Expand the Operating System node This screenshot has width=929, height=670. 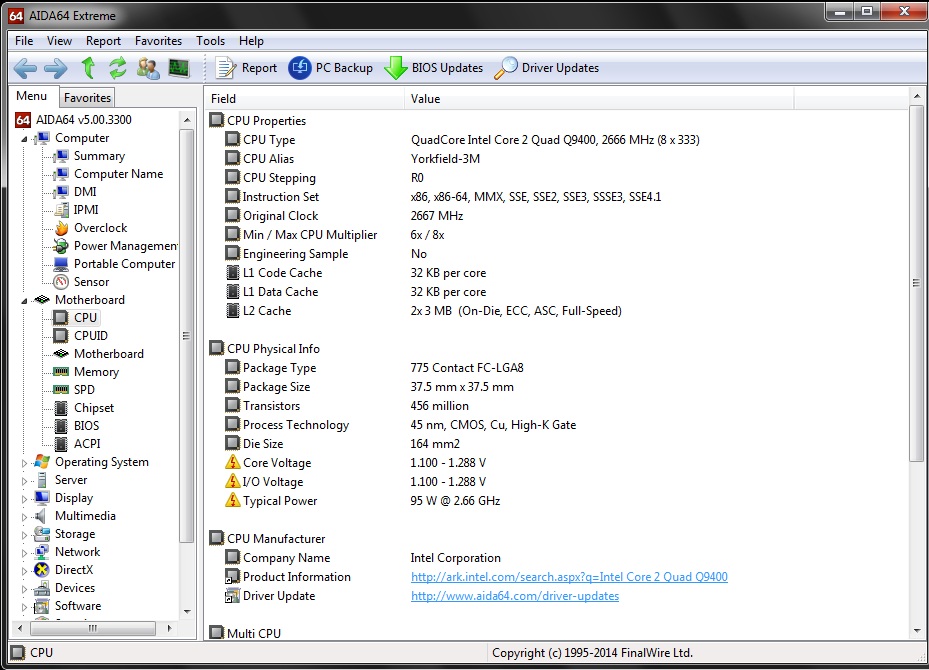pyautogui.click(x=24, y=463)
